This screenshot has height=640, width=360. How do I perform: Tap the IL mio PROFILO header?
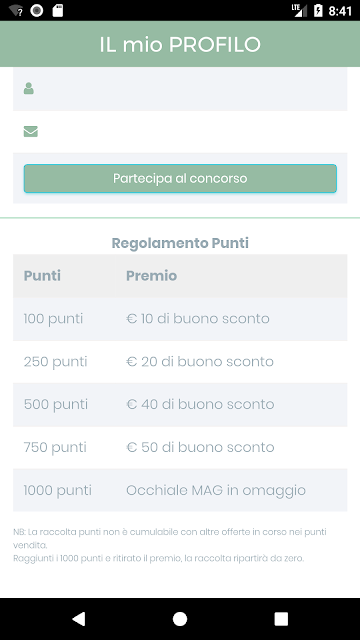[x=180, y=44]
